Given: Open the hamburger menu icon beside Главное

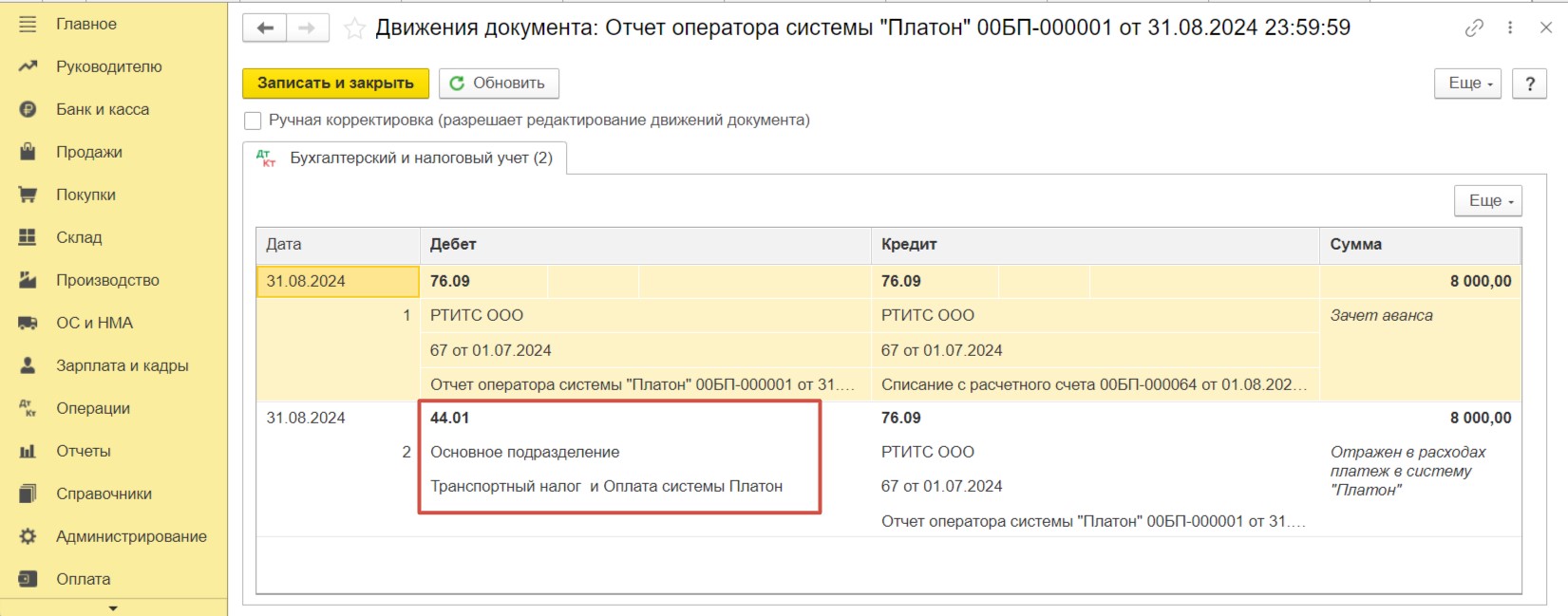Looking at the screenshot, I should pyautogui.click(x=28, y=24).
